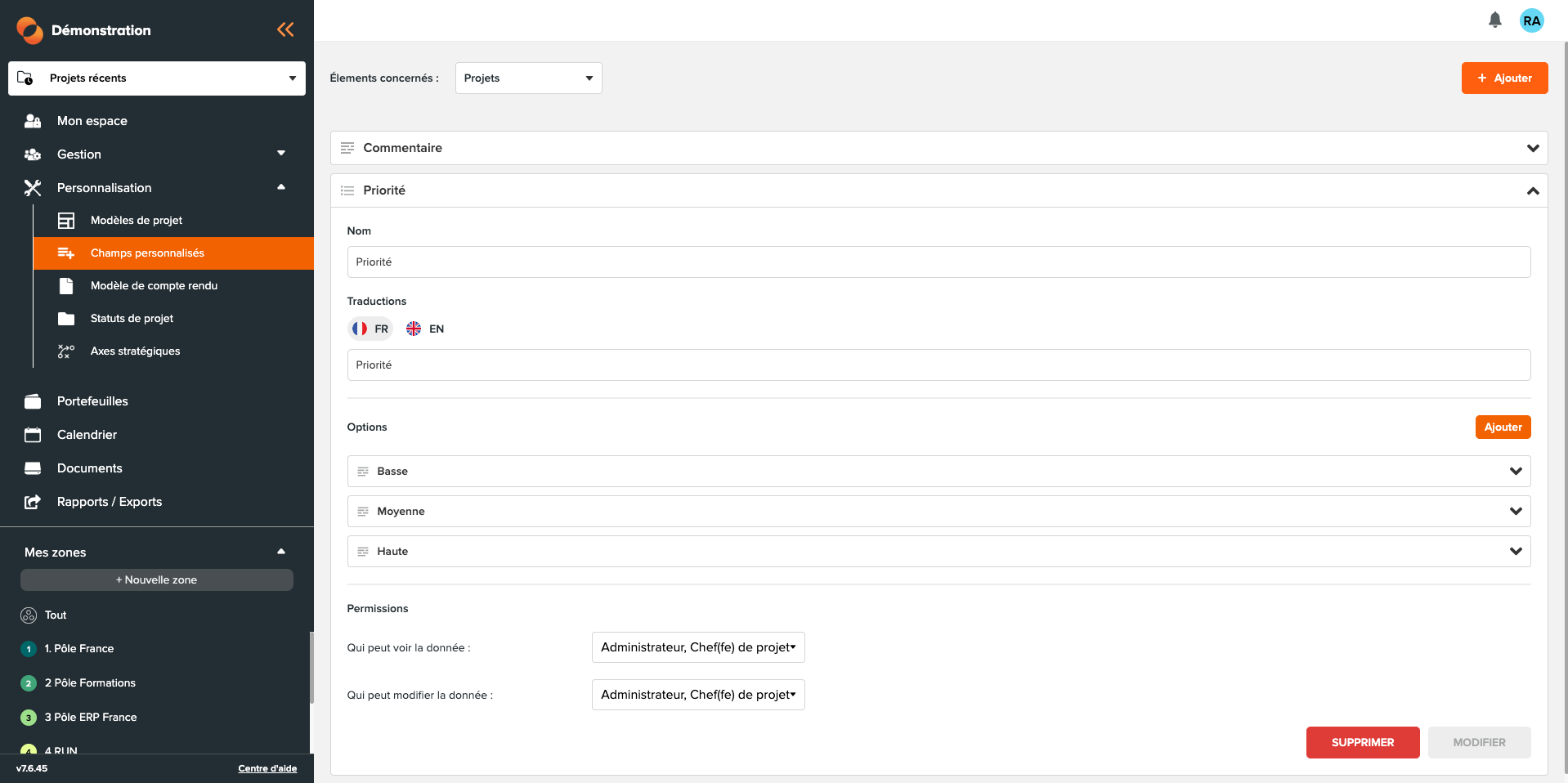The width and height of the screenshot is (1568, 783).
Task: Click the handle icon of Basse option
Action: pos(363,472)
